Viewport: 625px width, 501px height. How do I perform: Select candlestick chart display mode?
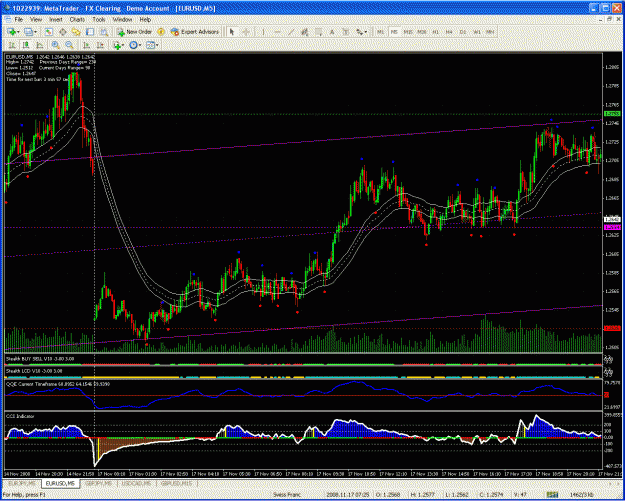(x=26, y=45)
